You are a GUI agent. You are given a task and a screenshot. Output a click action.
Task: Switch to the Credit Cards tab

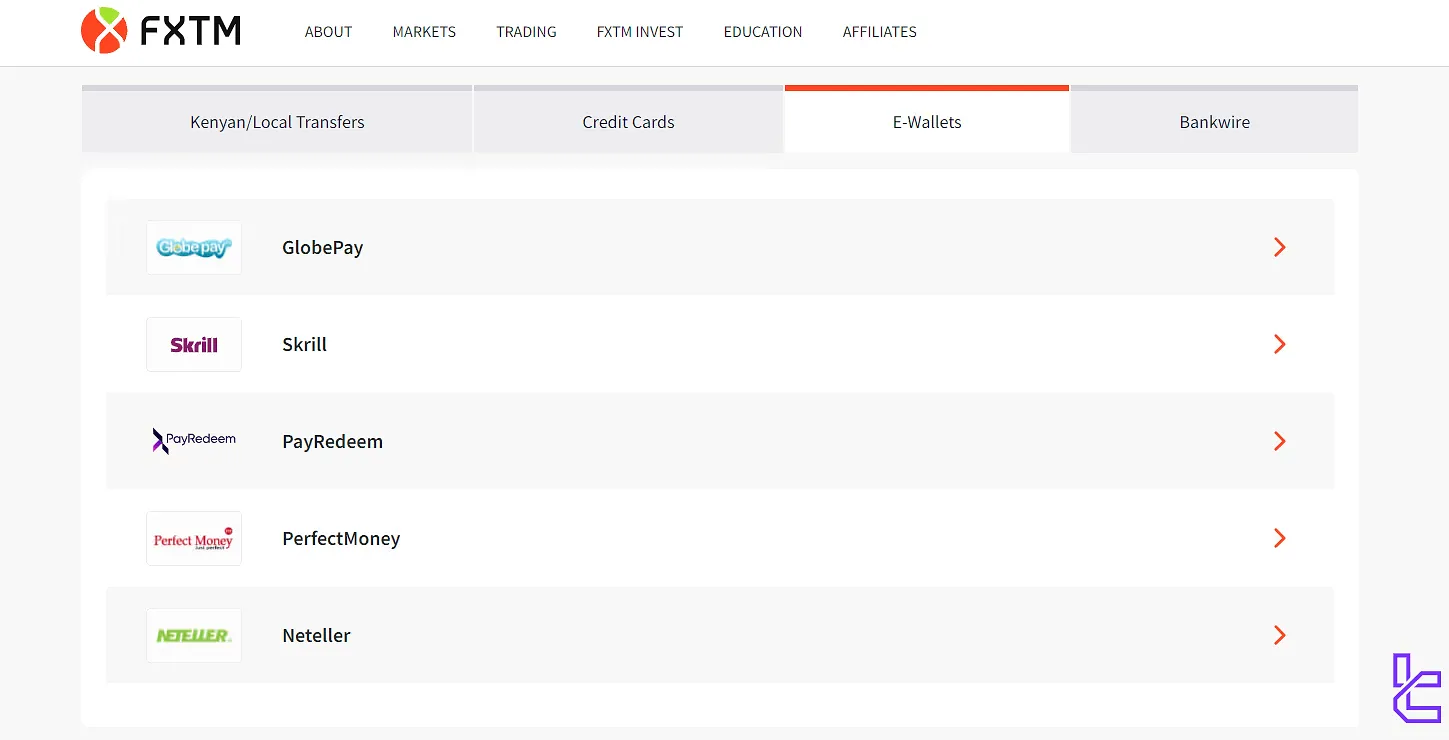pyautogui.click(x=628, y=122)
